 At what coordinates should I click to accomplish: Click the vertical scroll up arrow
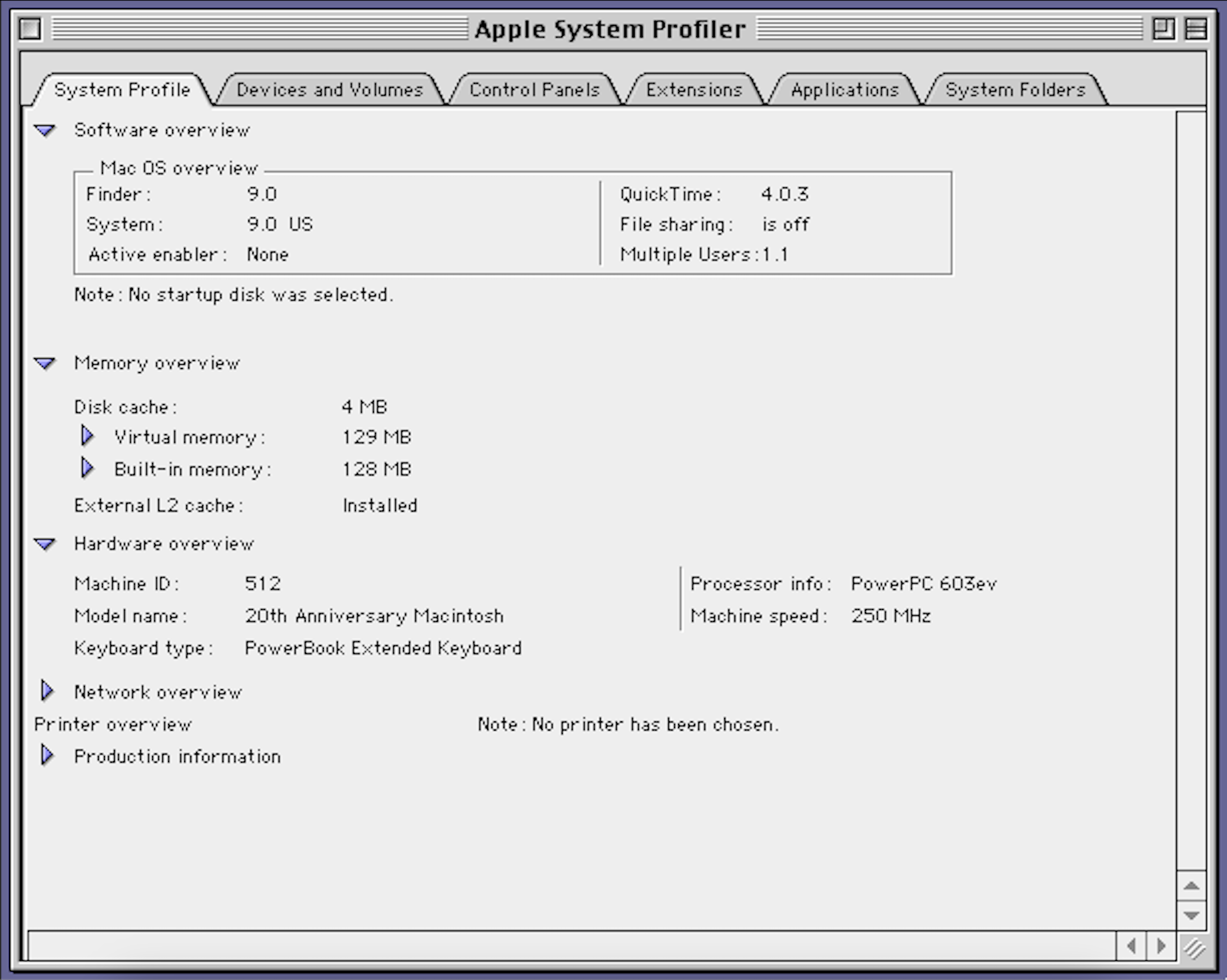click(1191, 885)
